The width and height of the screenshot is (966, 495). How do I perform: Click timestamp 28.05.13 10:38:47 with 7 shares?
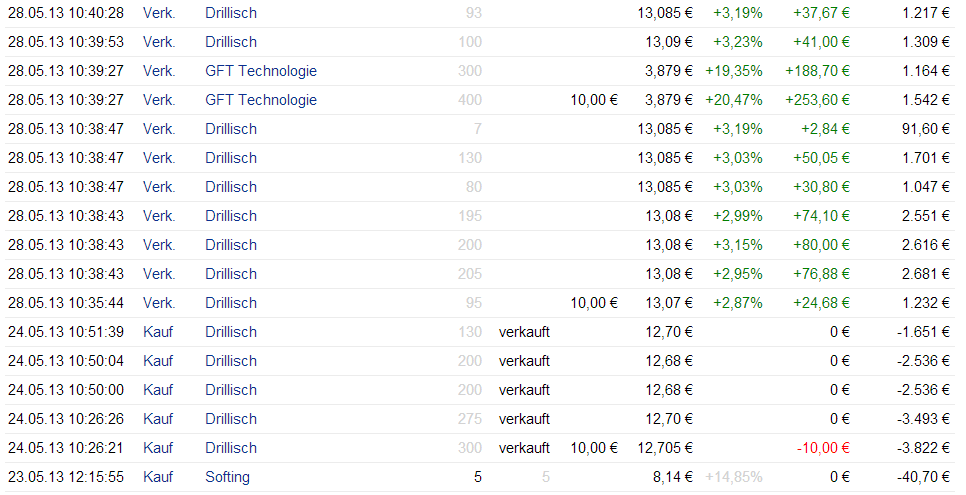pyautogui.click(x=66, y=129)
